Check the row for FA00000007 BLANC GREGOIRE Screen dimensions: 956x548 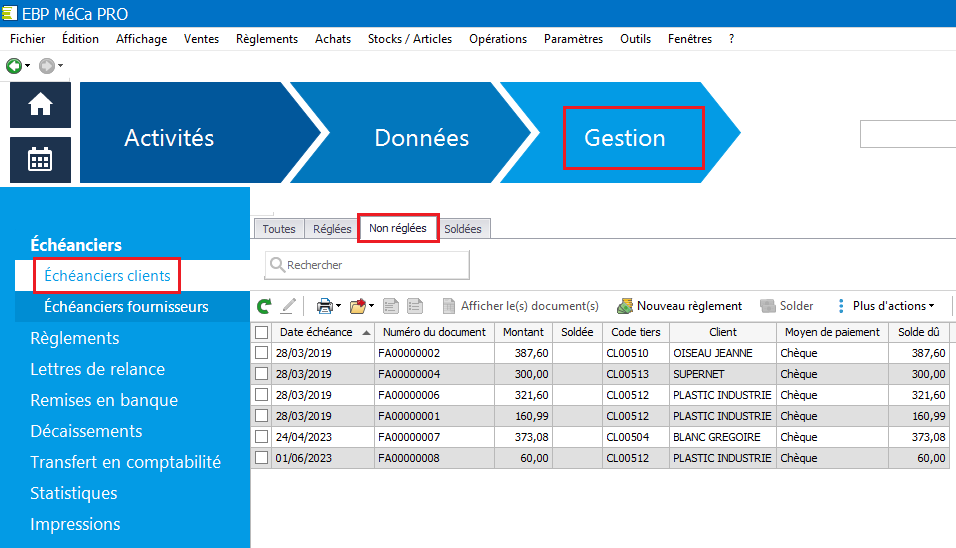click(262, 437)
